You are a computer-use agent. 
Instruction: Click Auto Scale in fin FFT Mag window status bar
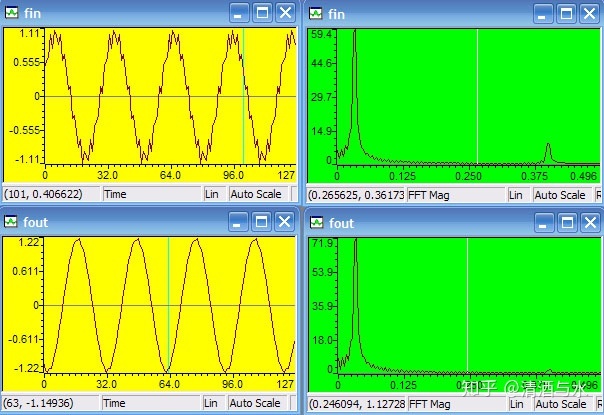pos(563,195)
